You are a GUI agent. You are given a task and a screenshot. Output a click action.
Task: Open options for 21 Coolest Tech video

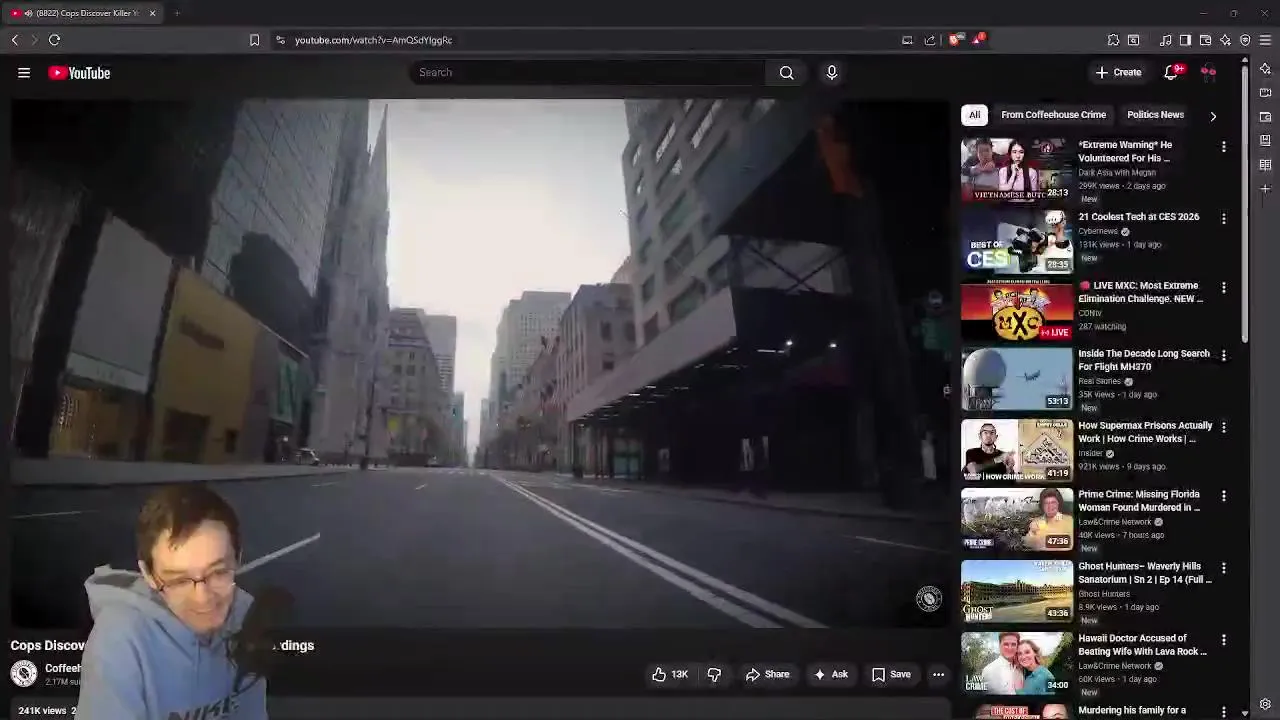pyautogui.click(x=1223, y=218)
